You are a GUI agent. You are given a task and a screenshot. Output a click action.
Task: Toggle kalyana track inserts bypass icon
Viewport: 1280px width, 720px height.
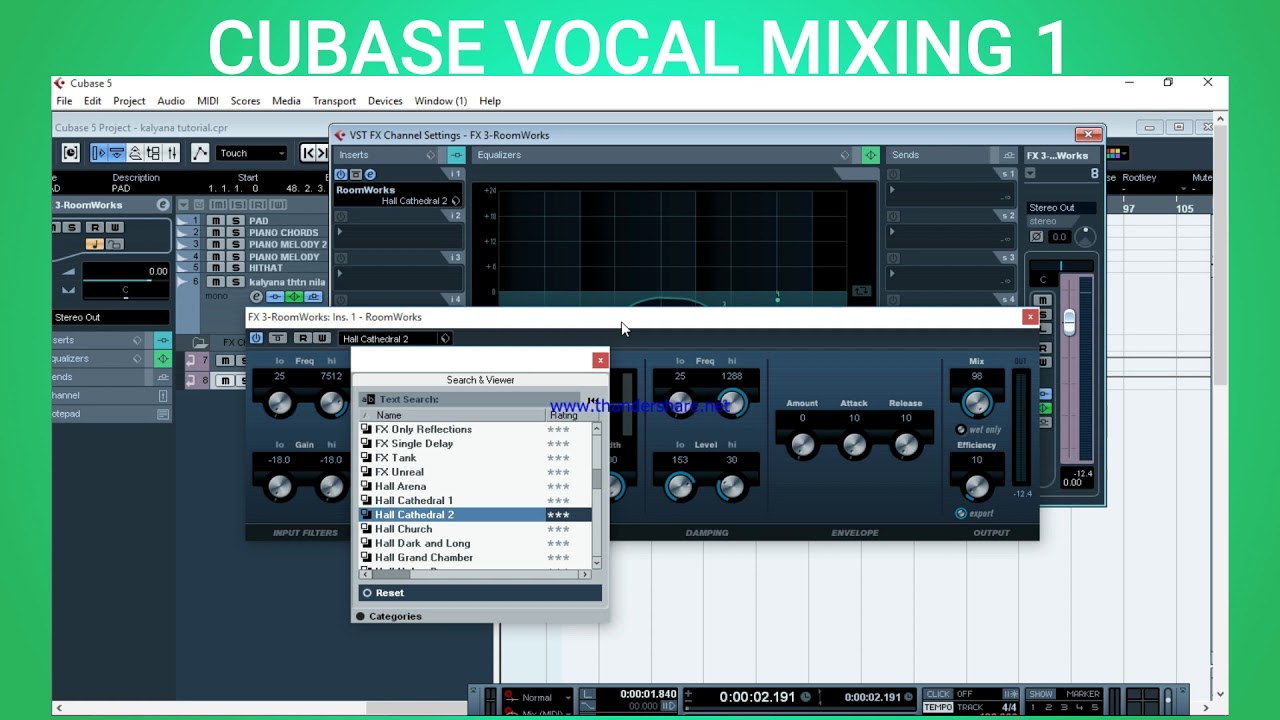[275, 297]
